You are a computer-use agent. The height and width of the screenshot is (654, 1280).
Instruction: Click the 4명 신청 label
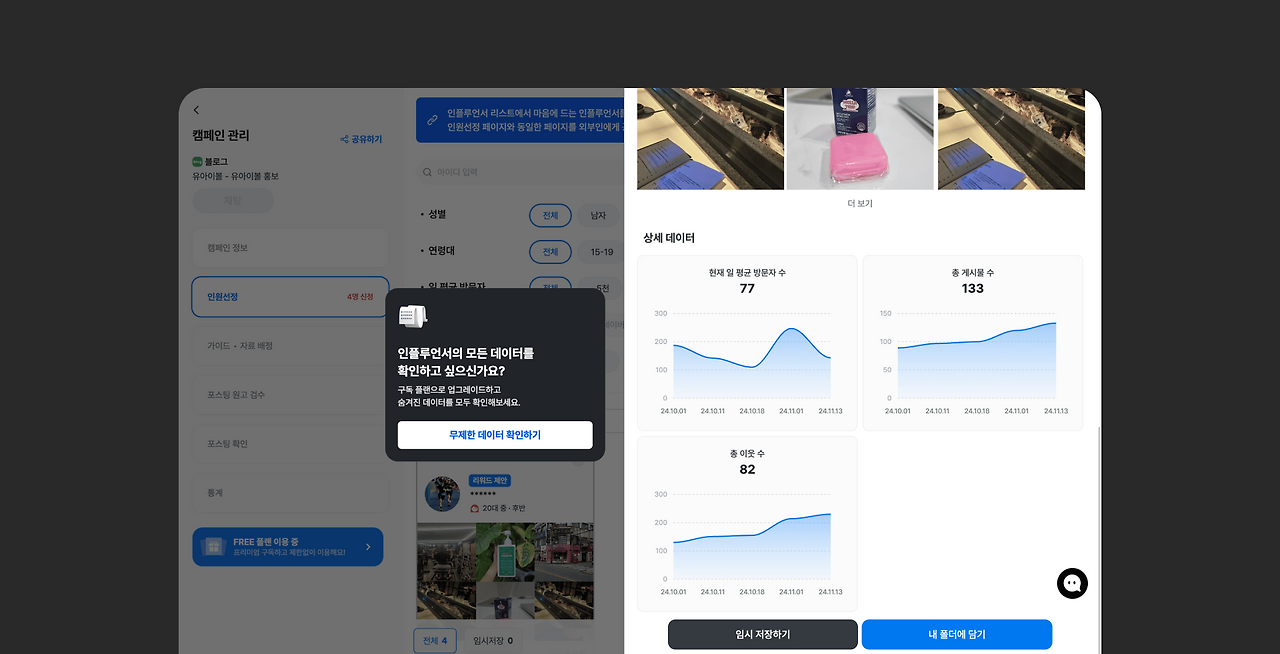point(360,297)
